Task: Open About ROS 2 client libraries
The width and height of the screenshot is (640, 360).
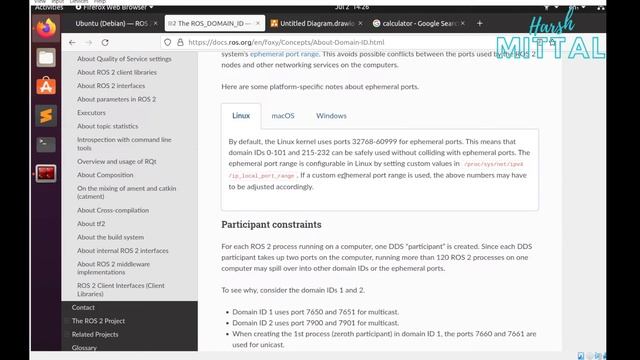Action: [117, 72]
